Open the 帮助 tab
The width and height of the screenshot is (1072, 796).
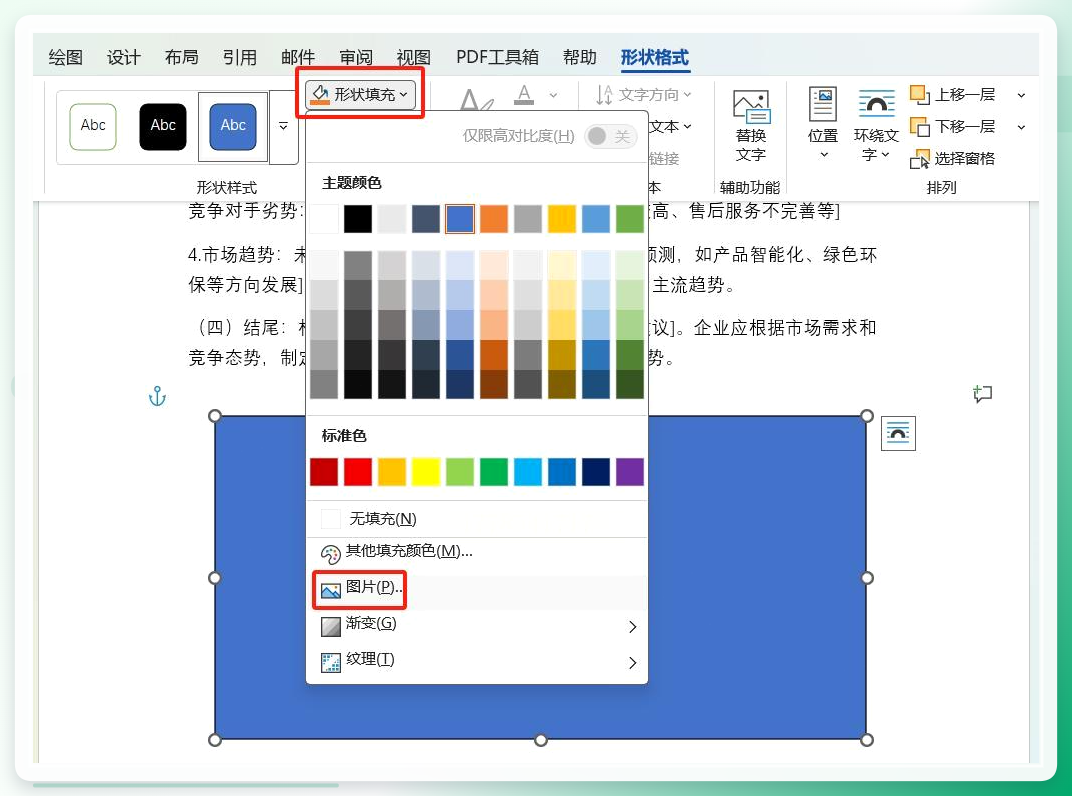coord(580,57)
